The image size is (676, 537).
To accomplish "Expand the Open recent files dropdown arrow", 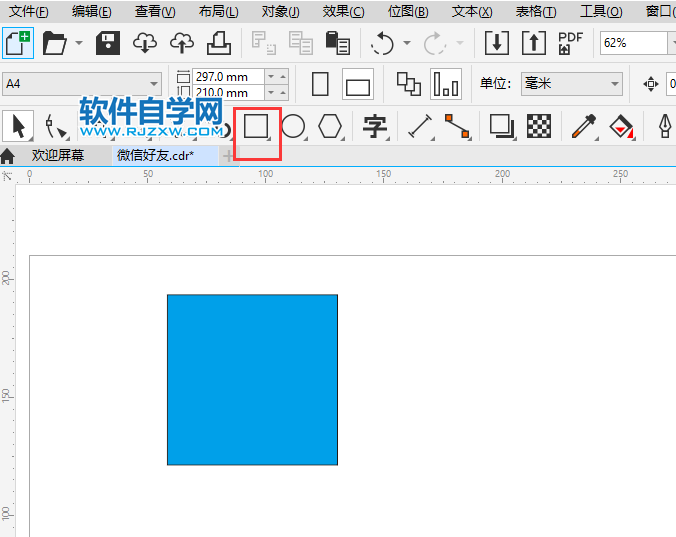I will (x=79, y=43).
